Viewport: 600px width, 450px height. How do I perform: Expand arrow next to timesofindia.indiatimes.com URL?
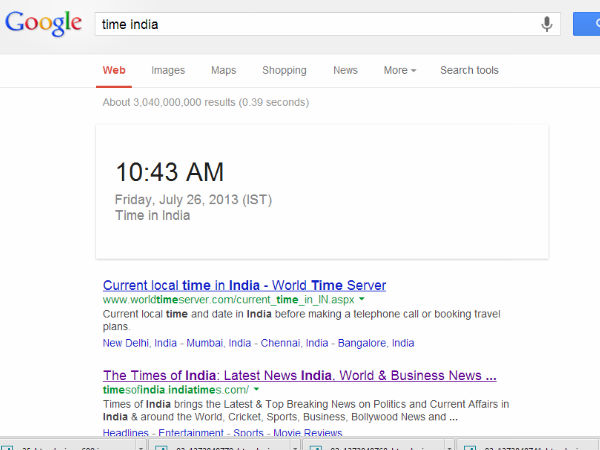[x=256, y=389]
